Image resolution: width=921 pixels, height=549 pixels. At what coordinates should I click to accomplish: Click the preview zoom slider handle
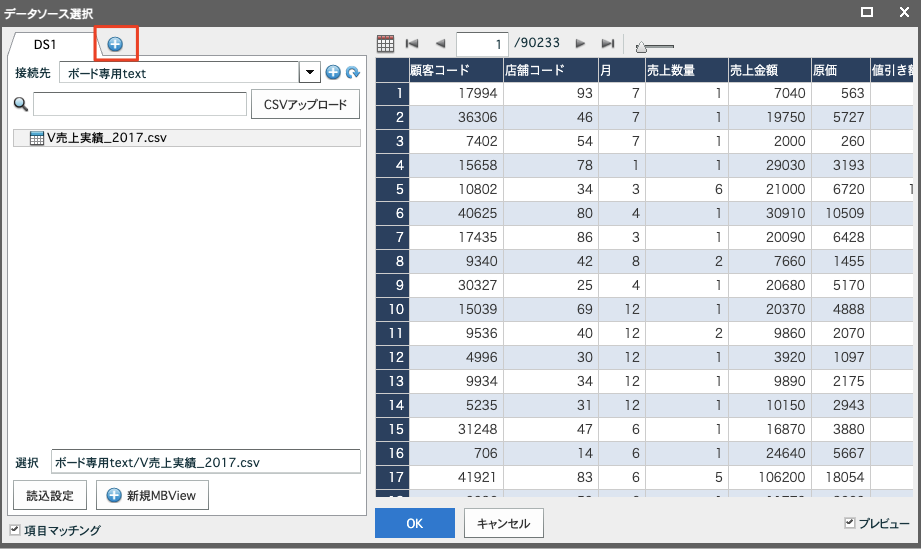[x=641, y=47]
